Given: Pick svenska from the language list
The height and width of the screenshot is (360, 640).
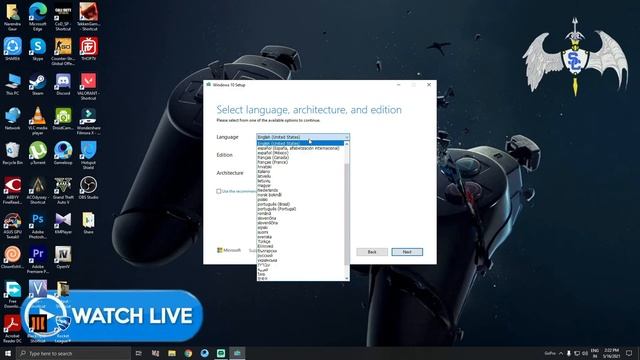Looking at the screenshot, I should click(264, 237).
